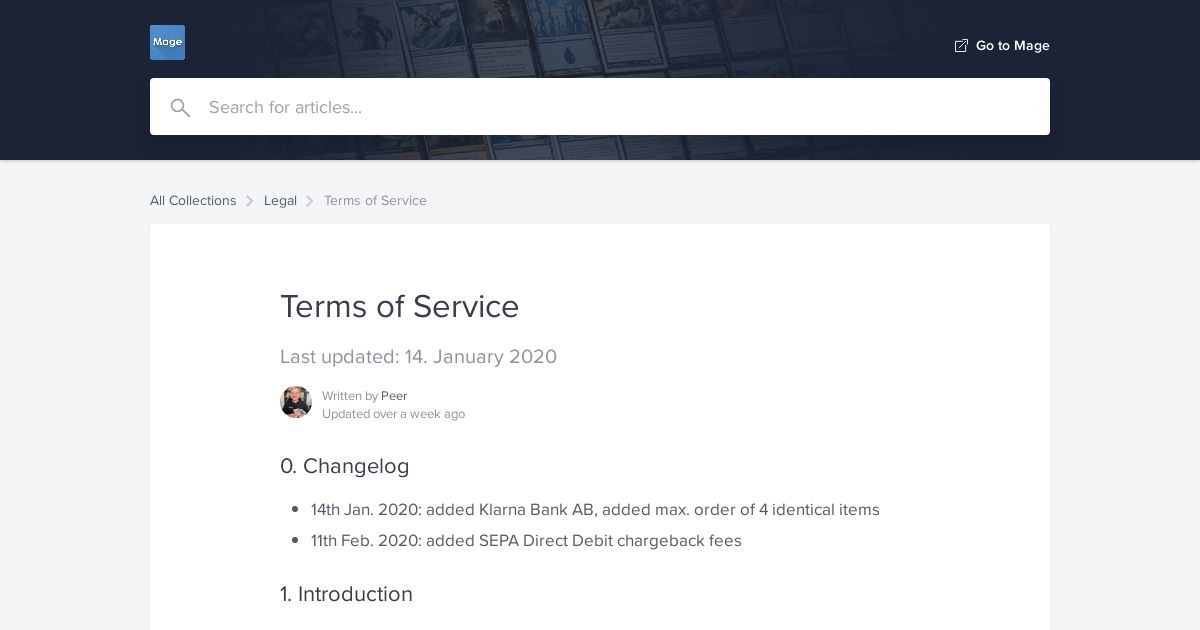Screen dimensions: 1200x630
Task: Click the Updated over a week ago text
Action: click(x=393, y=414)
